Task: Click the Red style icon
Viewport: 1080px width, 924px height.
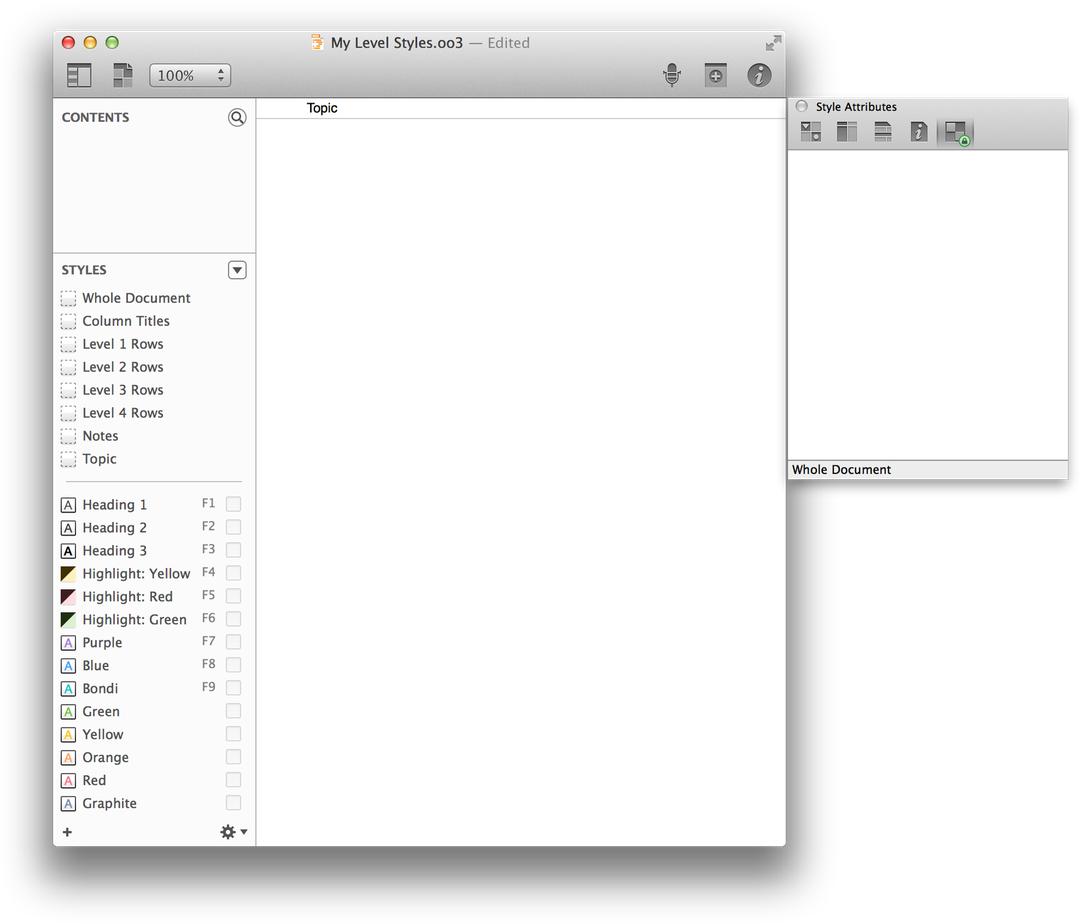Action: pos(68,780)
